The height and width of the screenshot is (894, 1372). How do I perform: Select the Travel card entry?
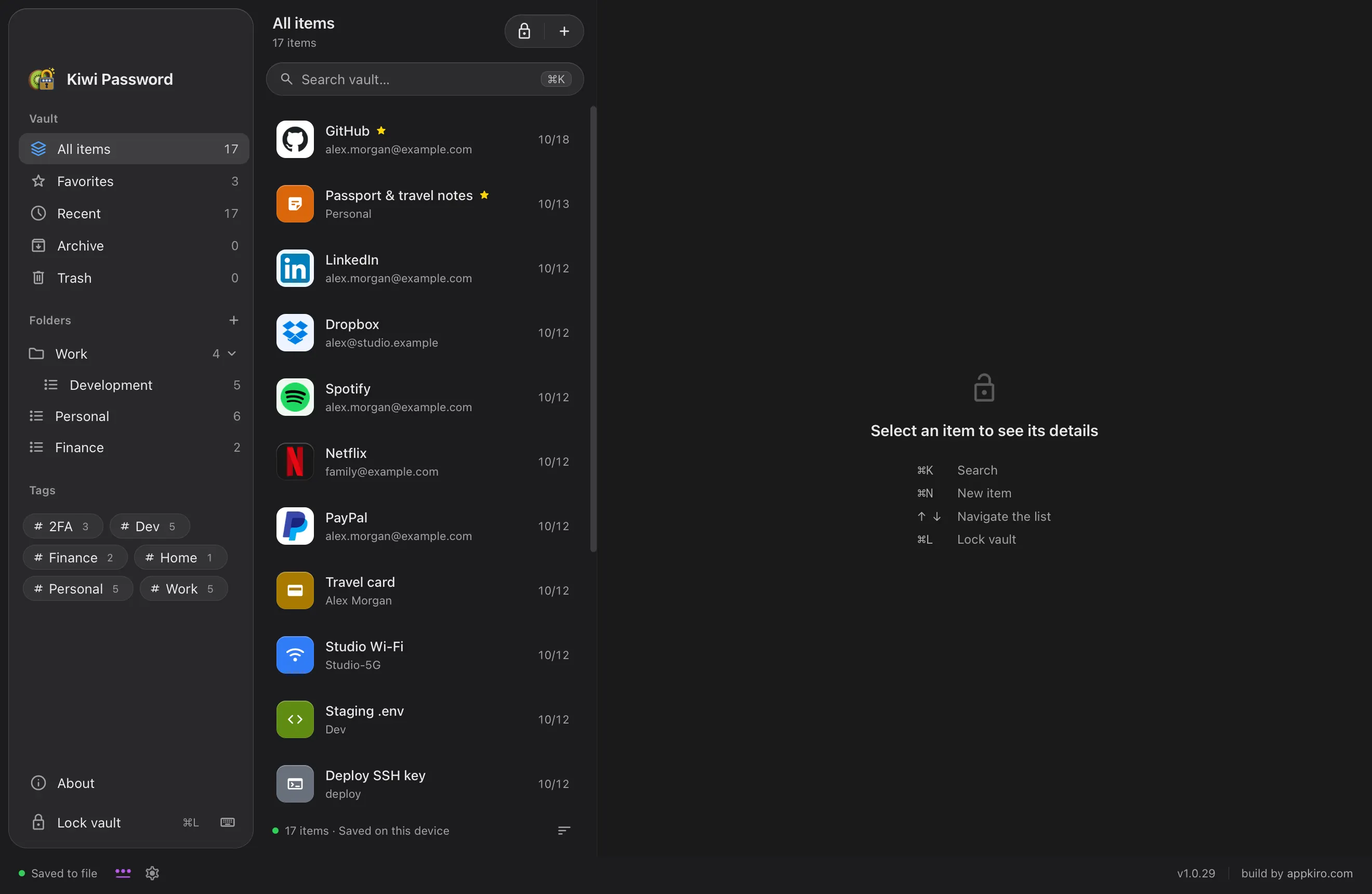pos(425,590)
